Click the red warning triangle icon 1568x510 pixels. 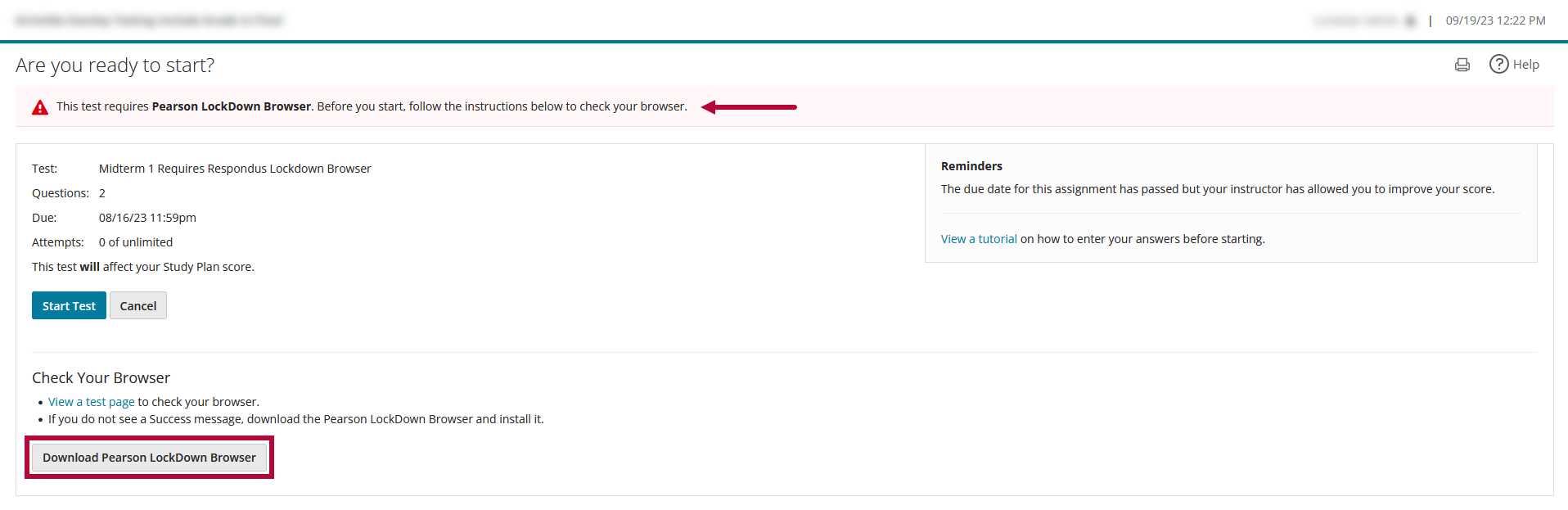(x=40, y=107)
